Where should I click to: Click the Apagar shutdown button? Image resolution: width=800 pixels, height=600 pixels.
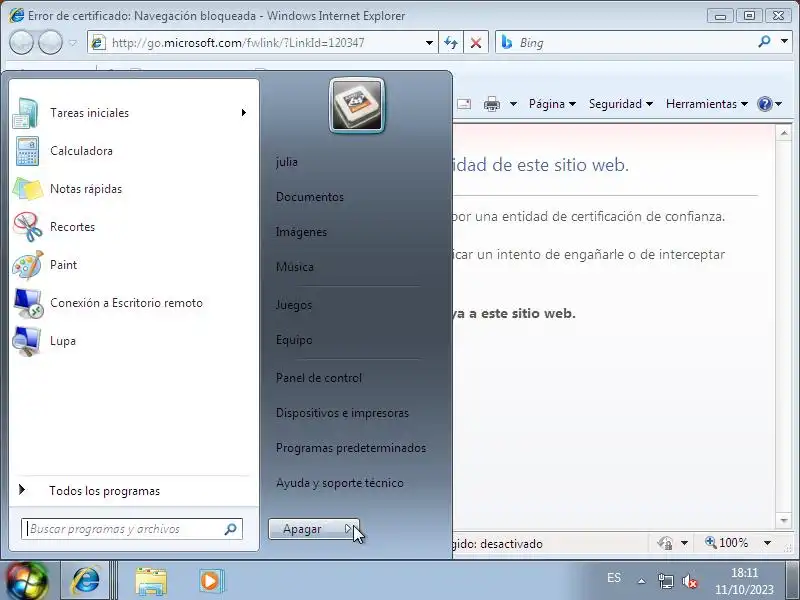[x=303, y=529]
